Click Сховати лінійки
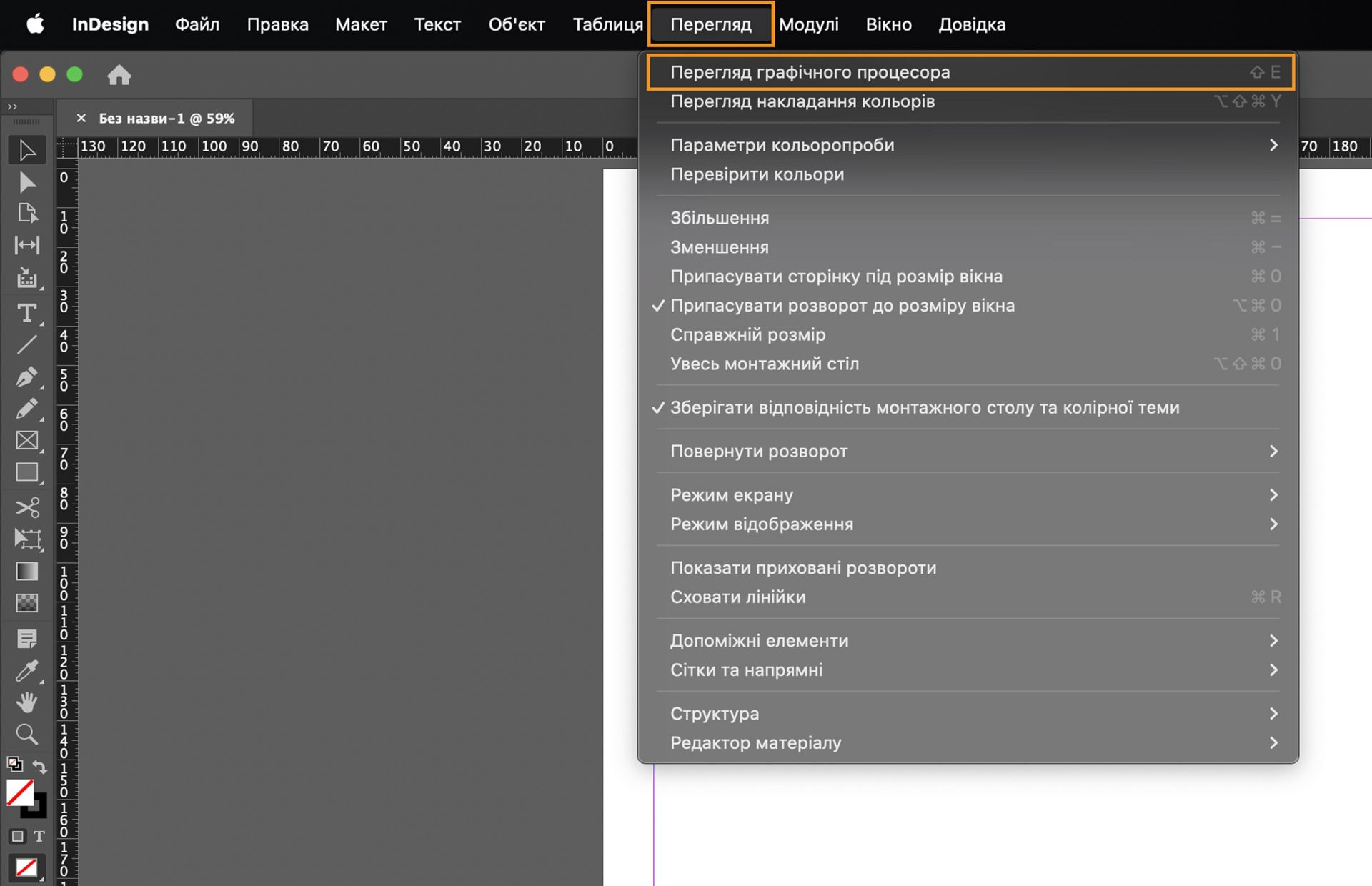This screenshot has height=886, width=1372. [737, 597]
